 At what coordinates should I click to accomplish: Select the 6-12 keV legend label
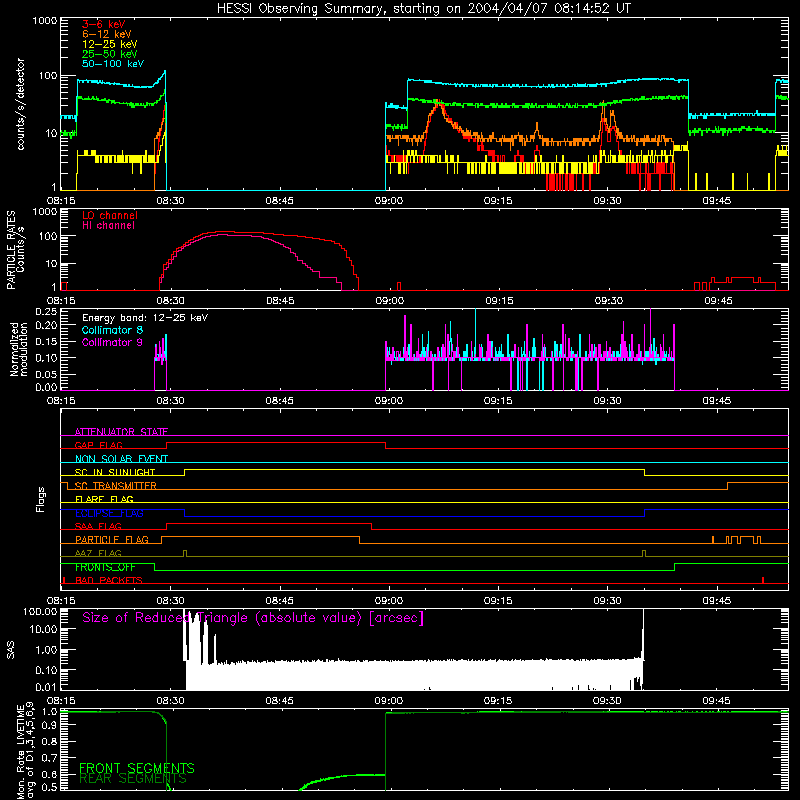click(107, 34)
